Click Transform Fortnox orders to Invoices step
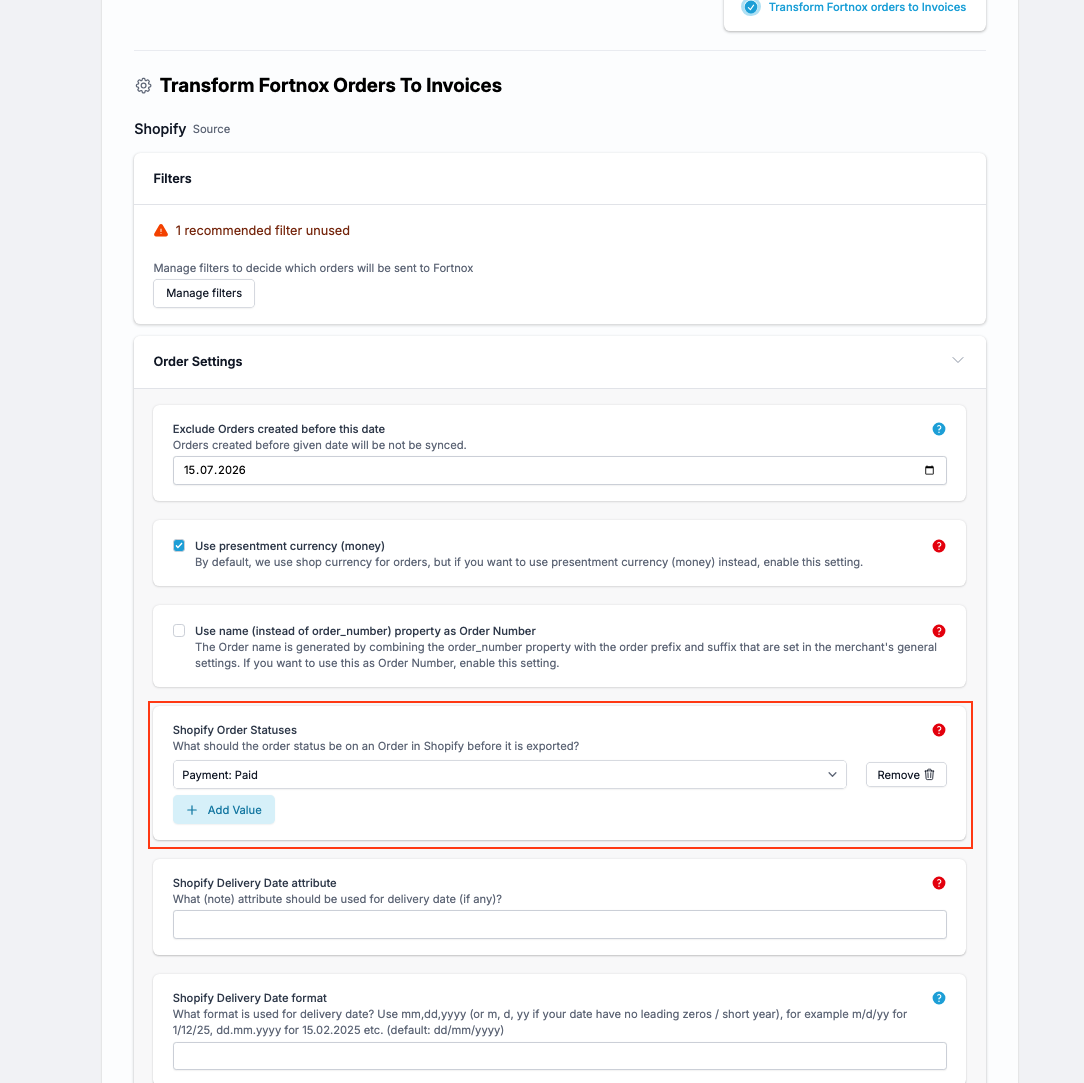The height and width of the screenshot is (1083, 1084). point(867,8)
